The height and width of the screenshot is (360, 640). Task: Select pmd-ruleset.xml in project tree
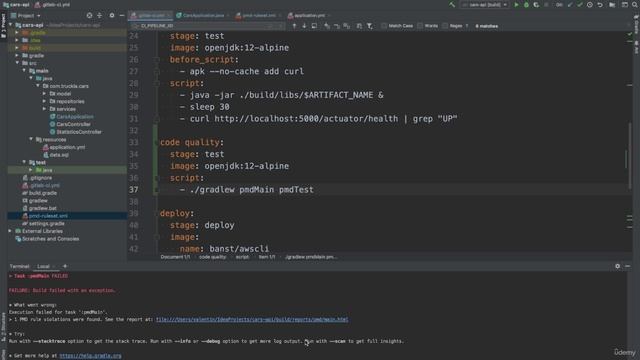(x=48, y=216)
